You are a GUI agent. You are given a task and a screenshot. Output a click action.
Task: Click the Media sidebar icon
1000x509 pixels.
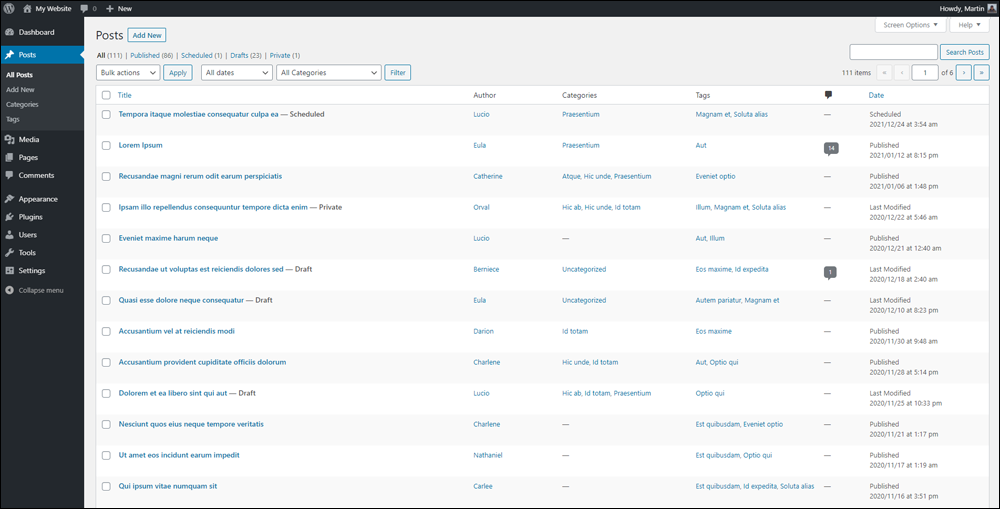pos(10,139)
